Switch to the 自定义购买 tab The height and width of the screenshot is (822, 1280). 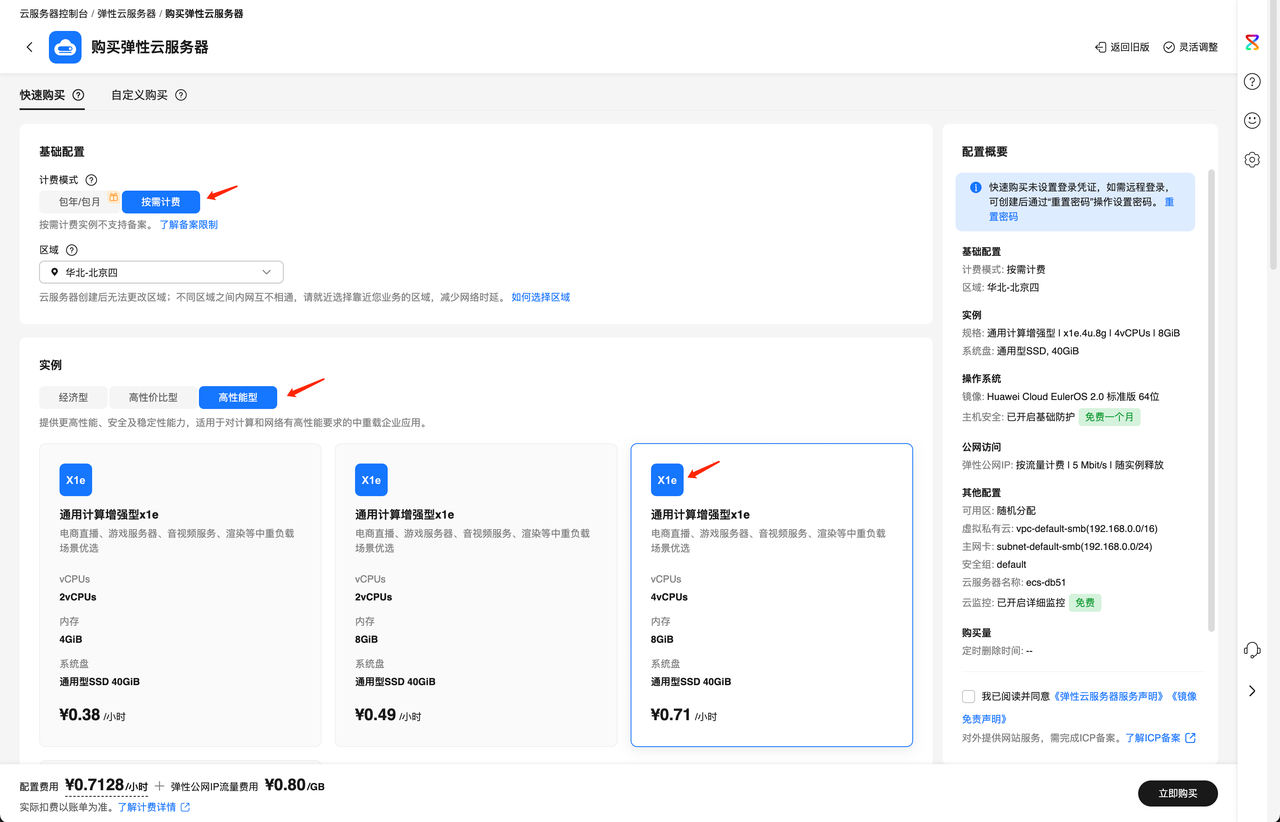click(x=141, y=94)
